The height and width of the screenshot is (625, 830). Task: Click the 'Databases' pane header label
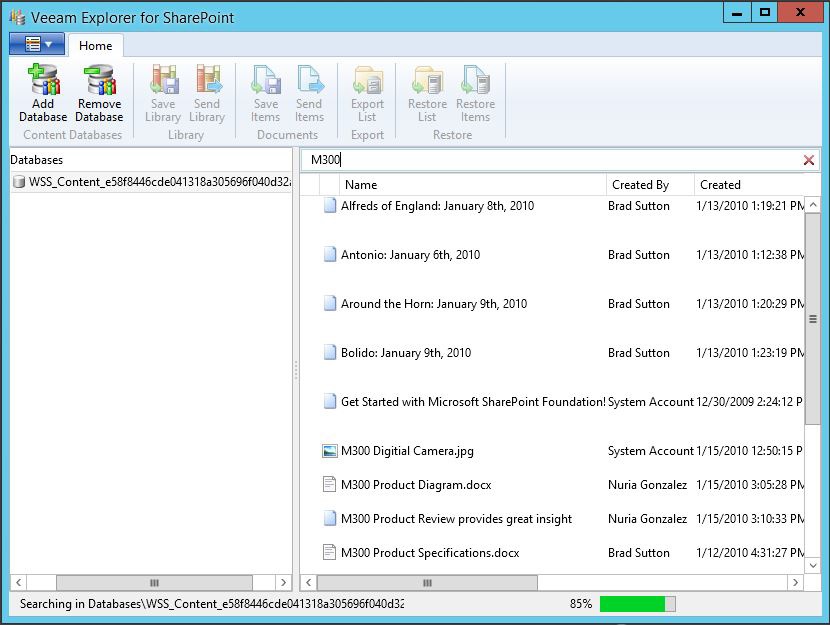point(37,160)
